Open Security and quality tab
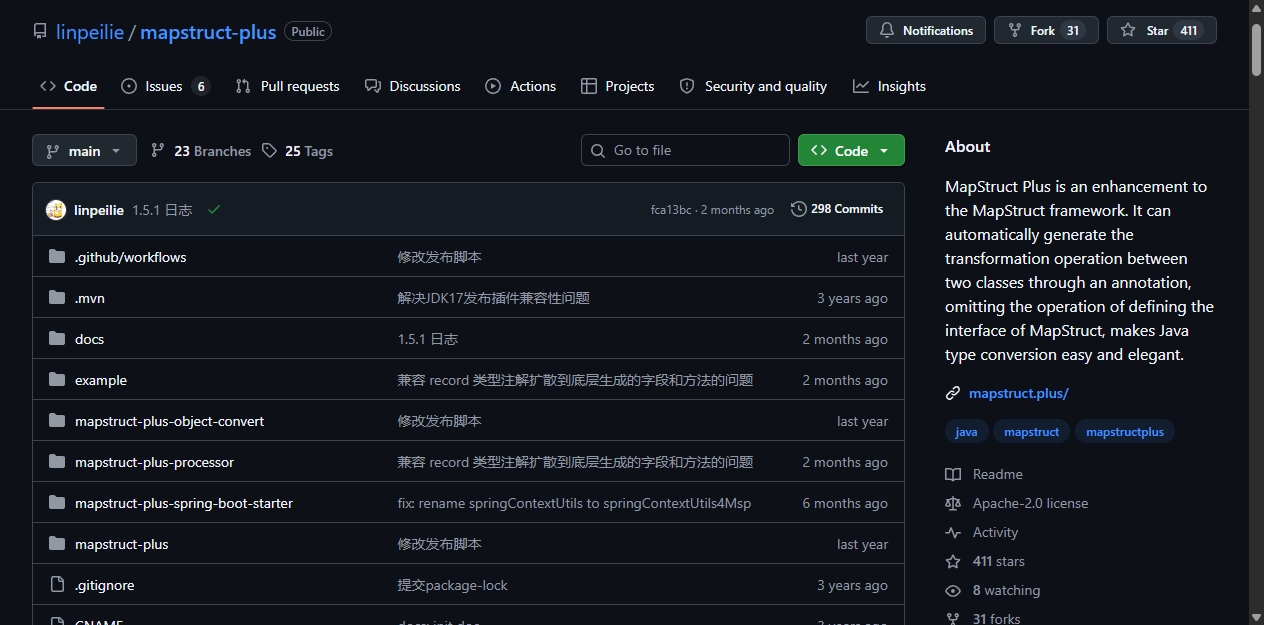The image size is (1264, 625). point(753,86)
